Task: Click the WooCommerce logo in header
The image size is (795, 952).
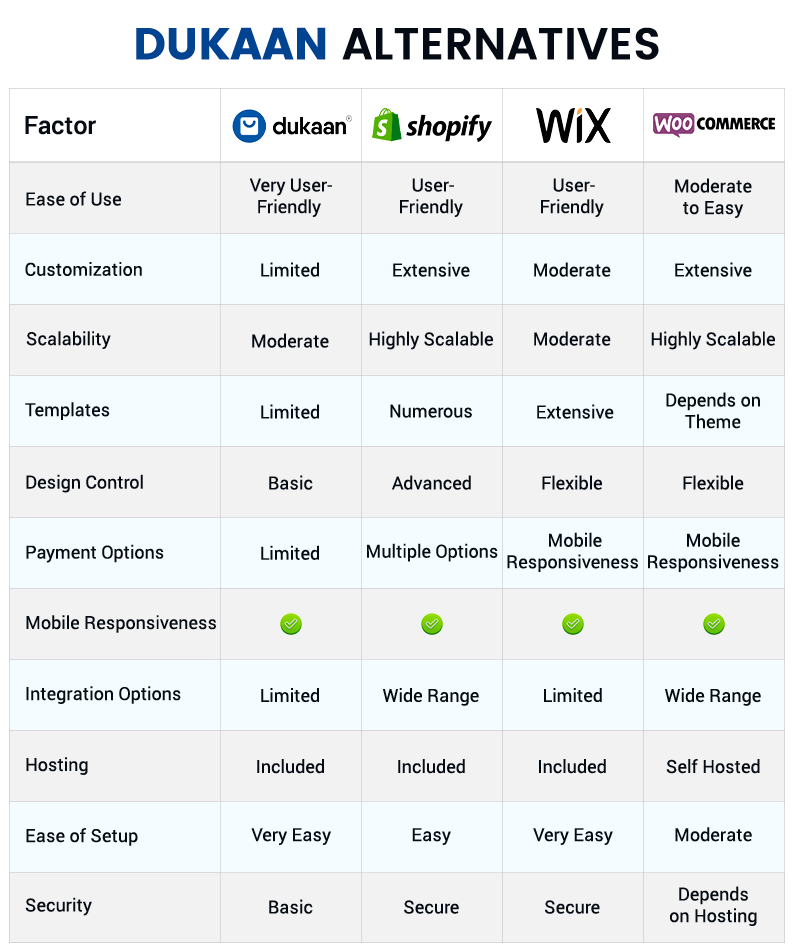Action: 714,124
